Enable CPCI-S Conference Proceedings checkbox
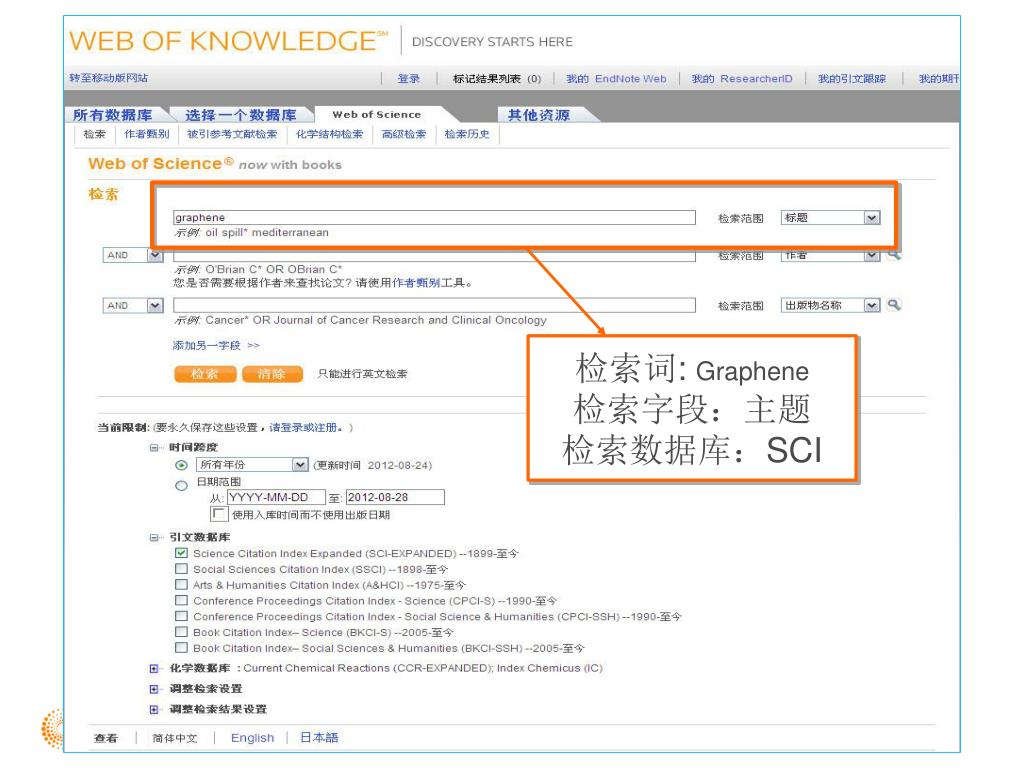This screenshot has width=1024, height=768. (x=182, y=600)
